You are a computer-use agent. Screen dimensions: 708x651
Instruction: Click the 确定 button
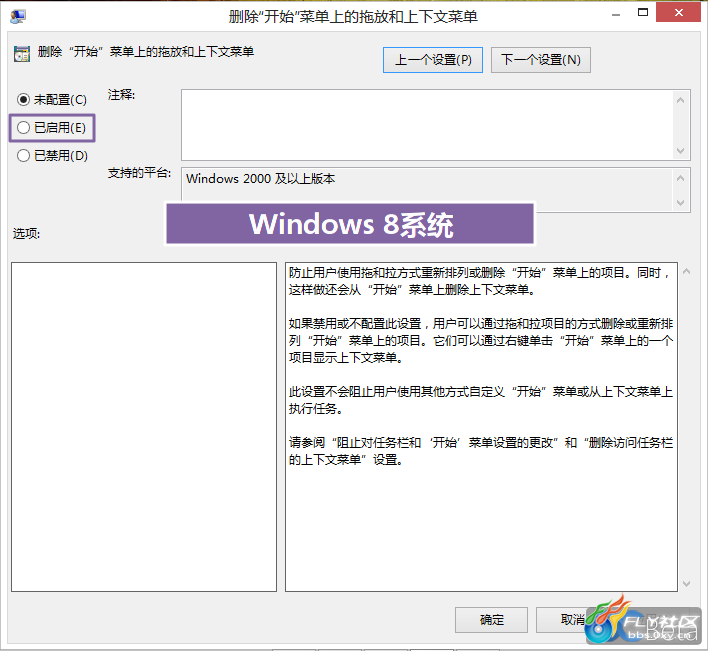[x=491, y=619]
